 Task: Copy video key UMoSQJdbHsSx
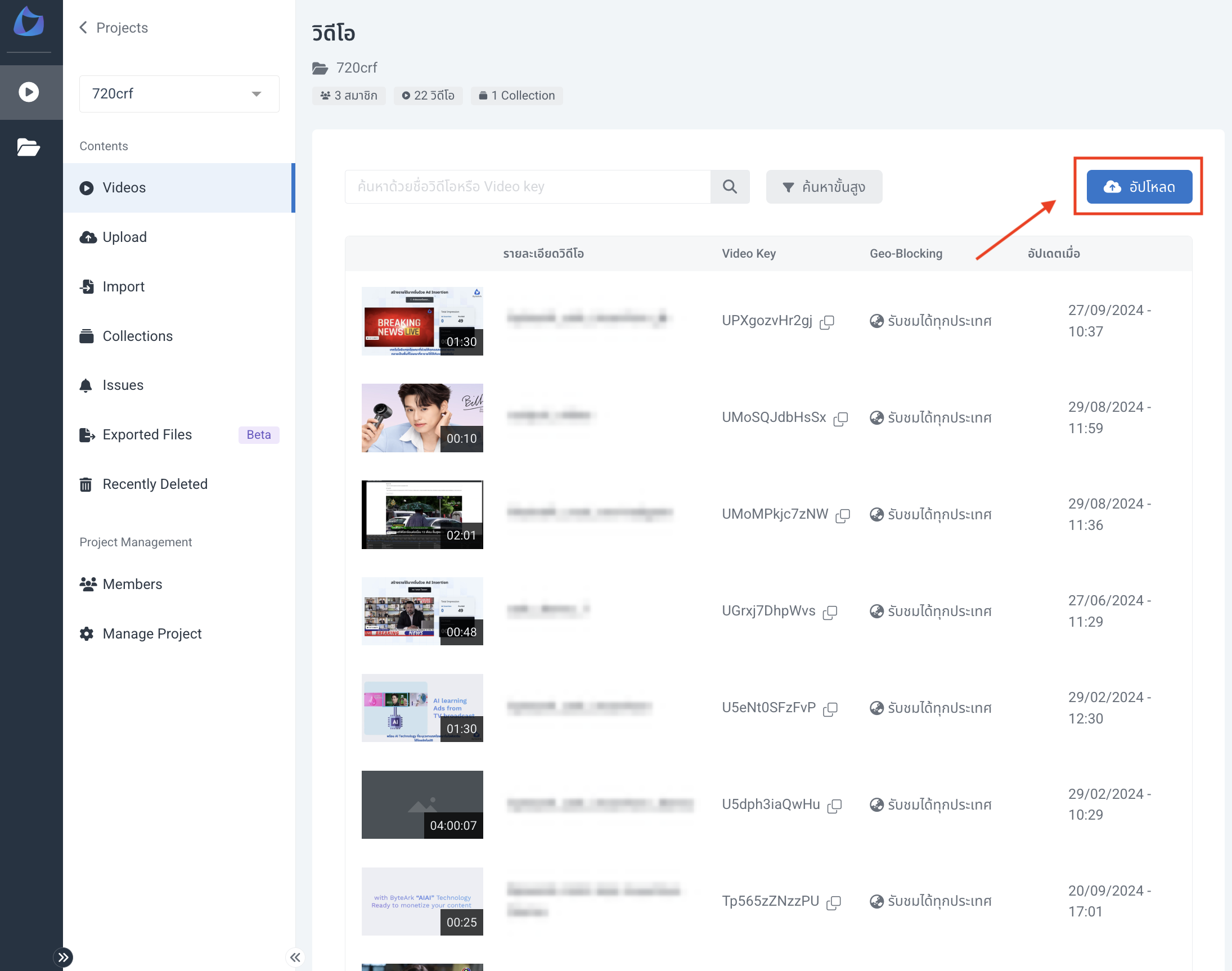point(840,419)
